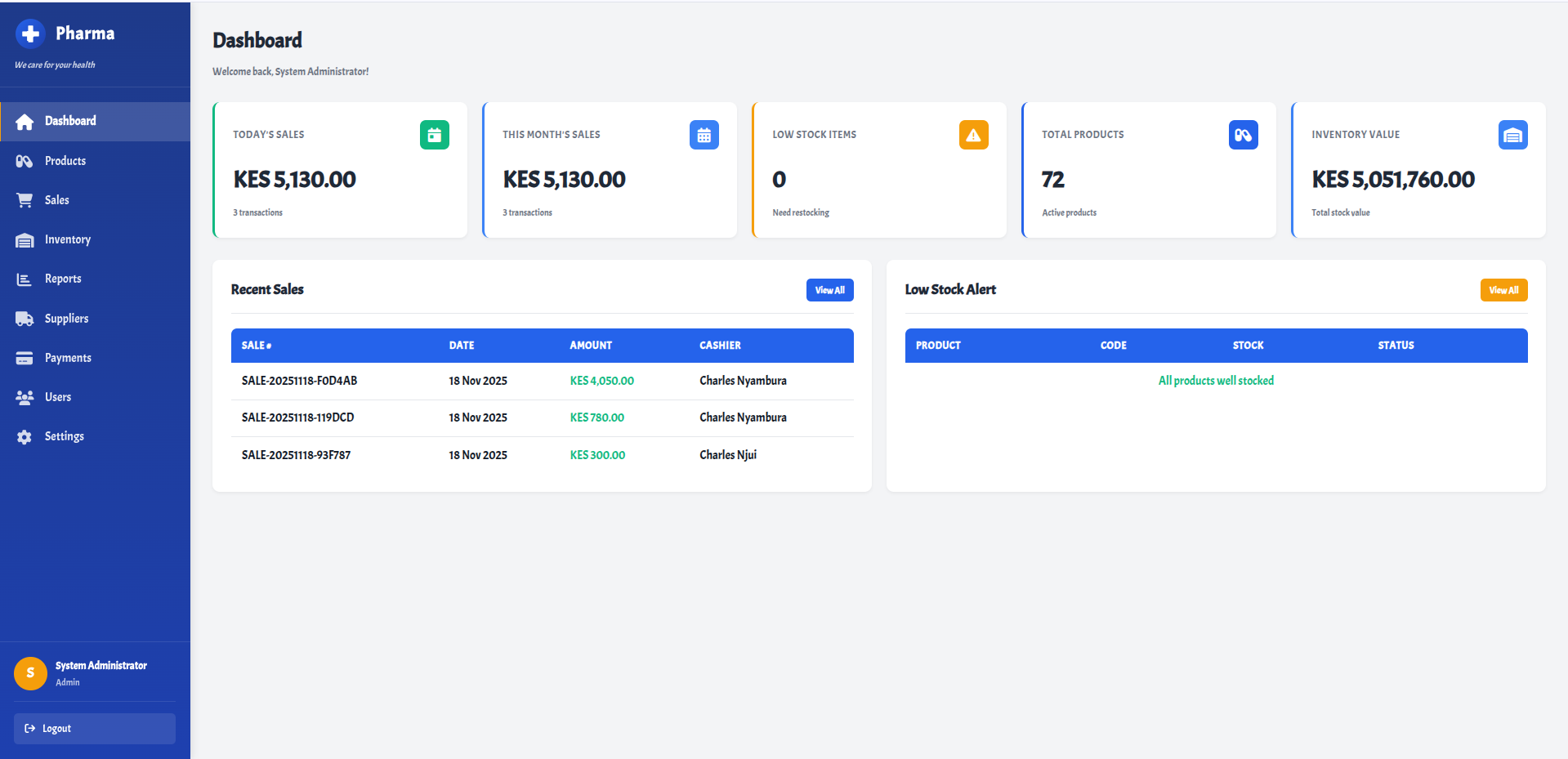View all recent sales
The height and width of the screenshot is (759, 1568).
829,290
